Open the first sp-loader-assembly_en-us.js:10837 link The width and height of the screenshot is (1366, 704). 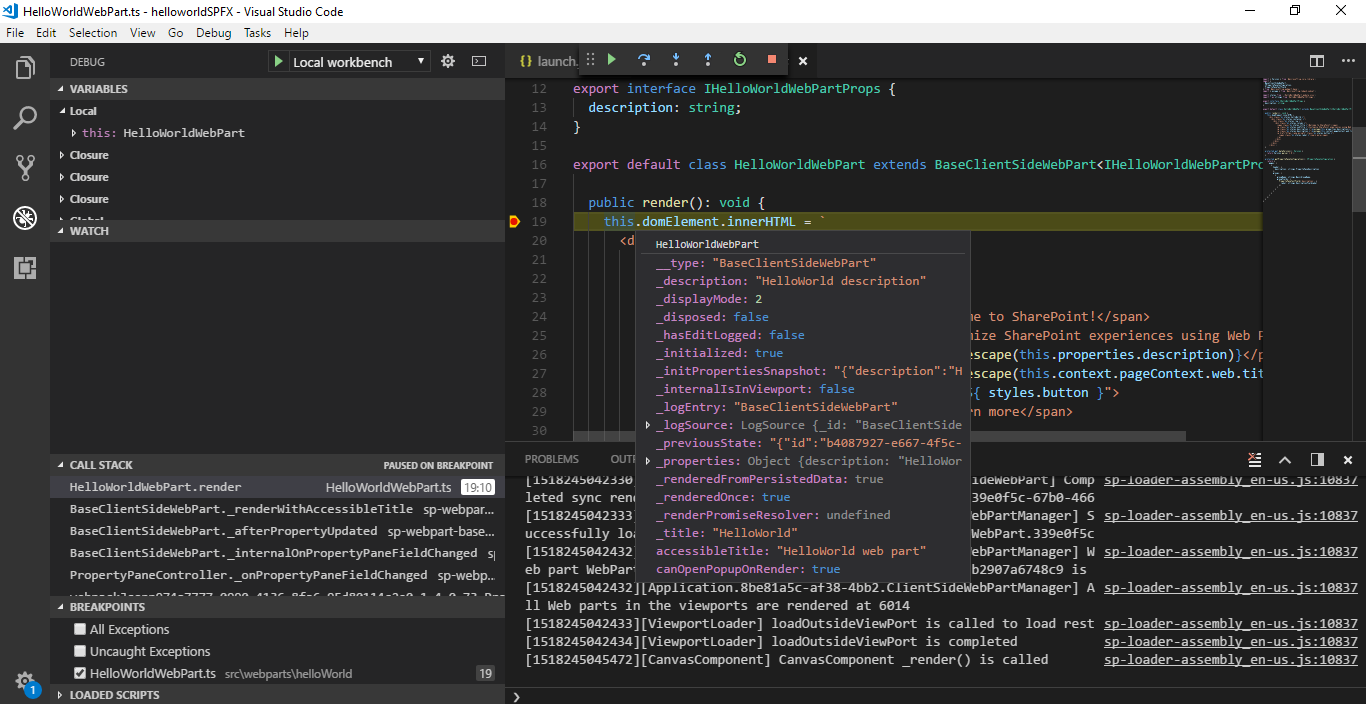[1231, 480]
